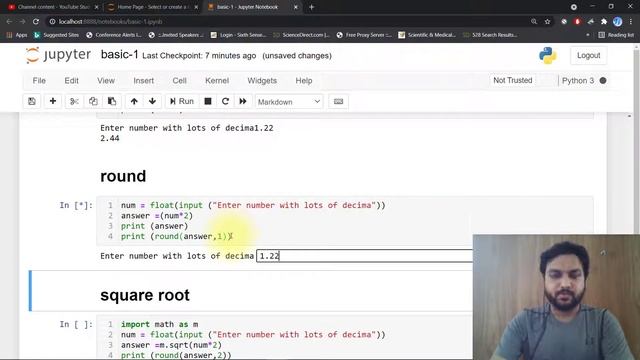
Task: Move selected cell up arrow
Action: (x=134, y=101)
